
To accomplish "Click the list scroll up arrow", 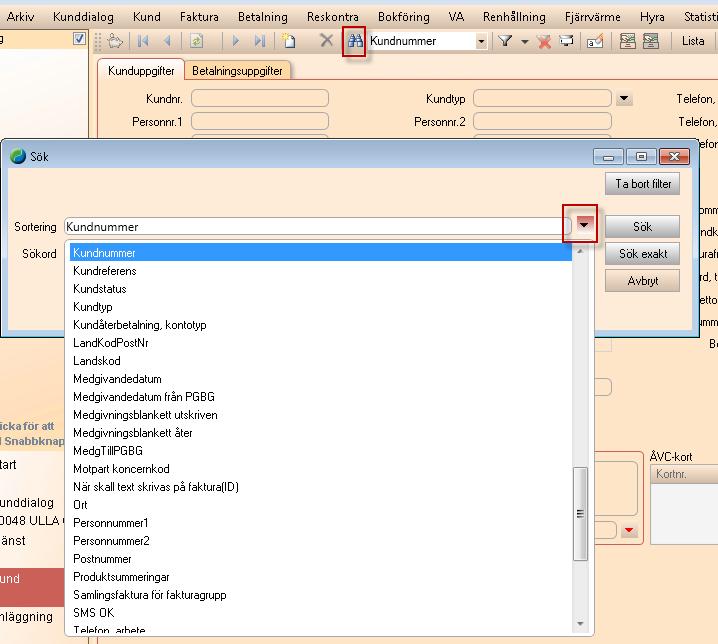I will click(580, 251).
